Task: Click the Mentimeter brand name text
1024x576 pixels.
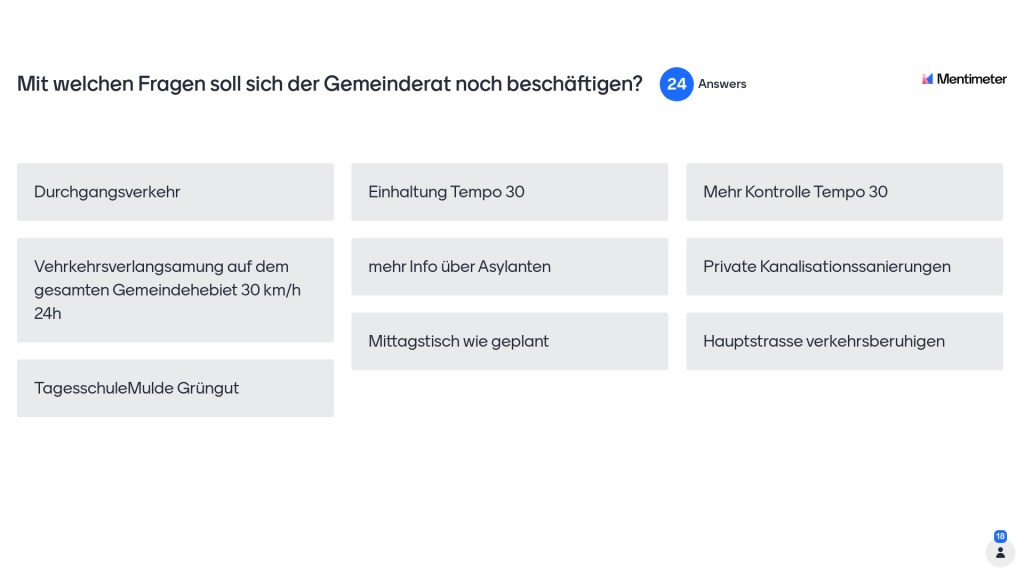Action: [x=972, y=79]
